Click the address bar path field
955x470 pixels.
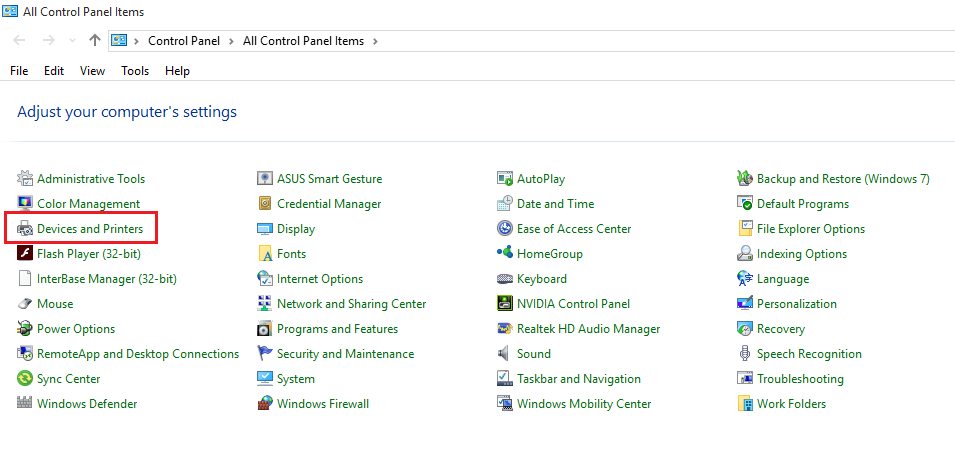click(x=600, y=41)
